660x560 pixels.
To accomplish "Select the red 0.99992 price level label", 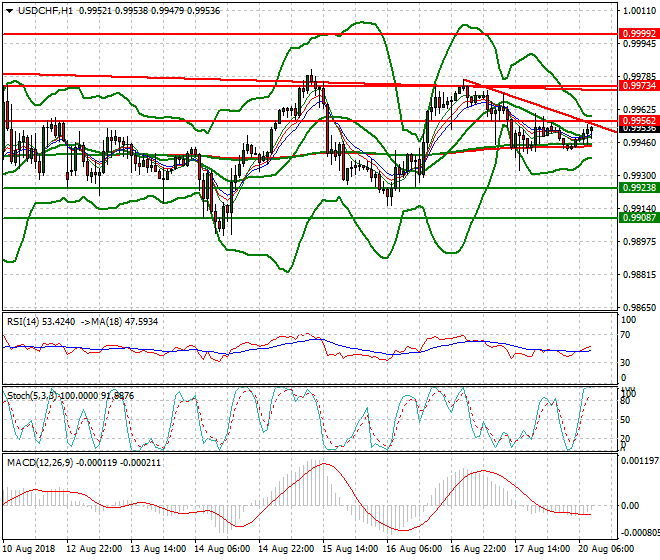I will tap(639, 34).
